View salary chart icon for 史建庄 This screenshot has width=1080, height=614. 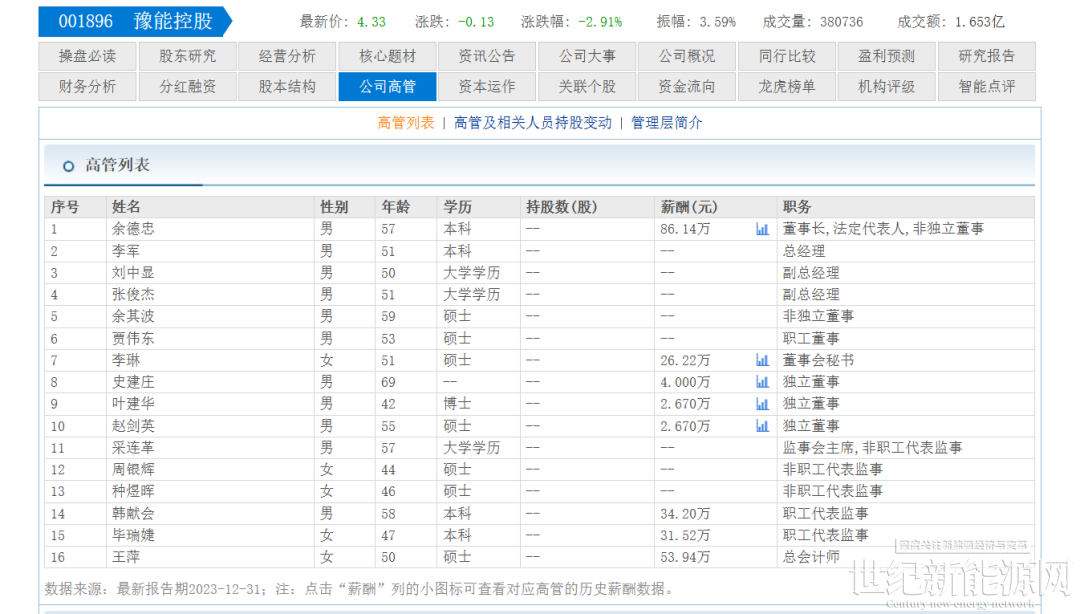(762, 382)
